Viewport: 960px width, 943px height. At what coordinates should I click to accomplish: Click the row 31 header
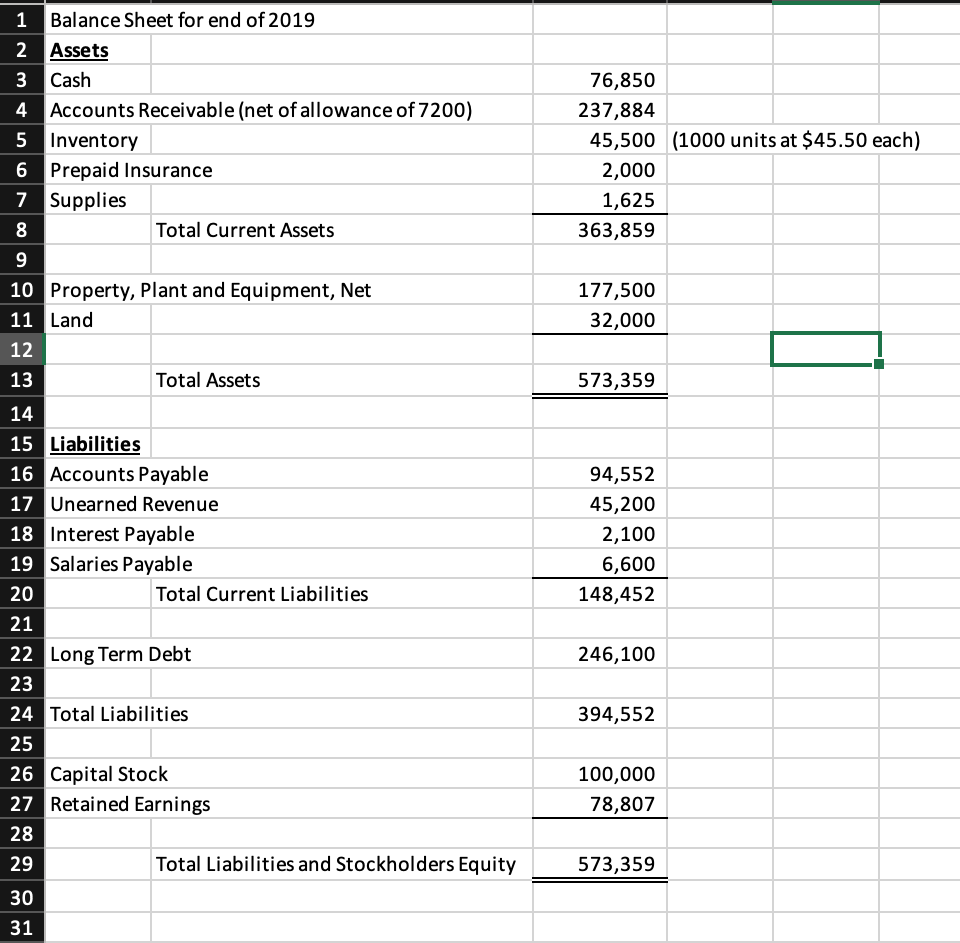point(22,928)
